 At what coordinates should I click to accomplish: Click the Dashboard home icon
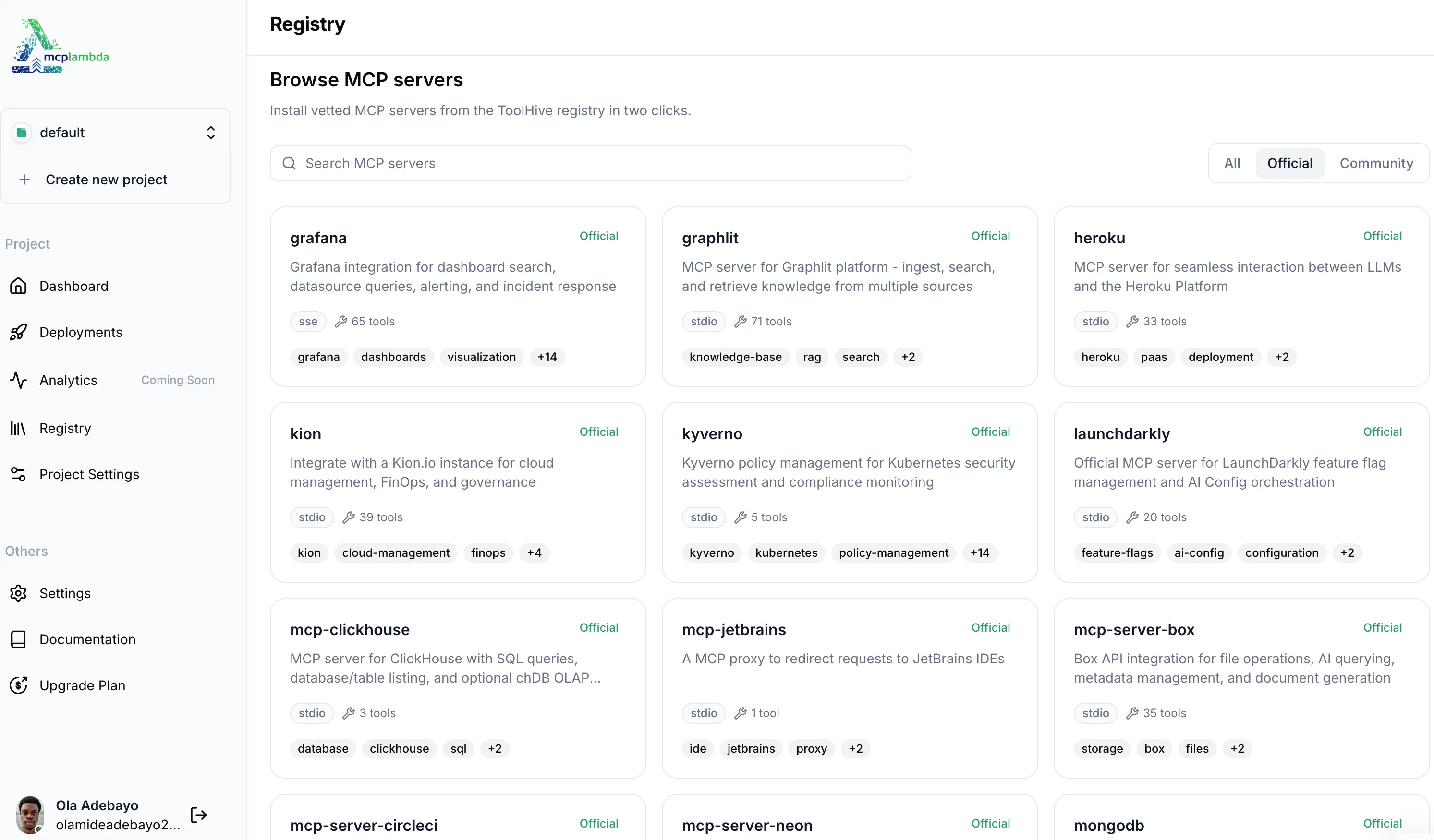(18, 286)
